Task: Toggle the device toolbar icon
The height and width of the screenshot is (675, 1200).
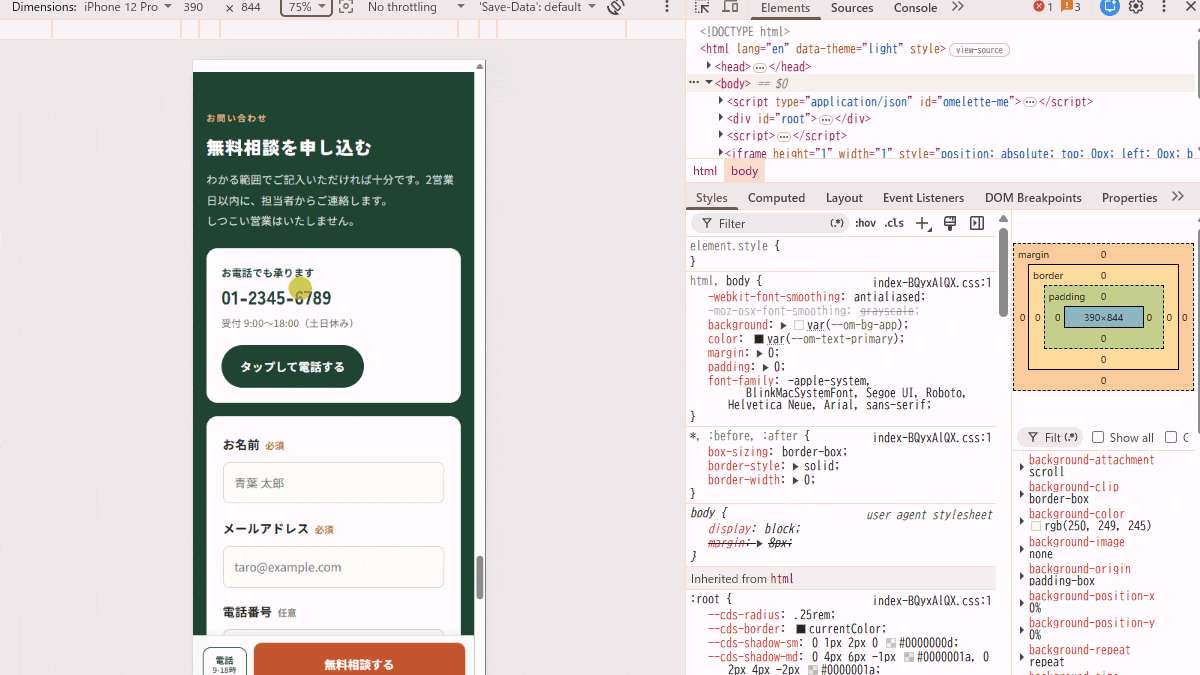Action: (729, 7)
